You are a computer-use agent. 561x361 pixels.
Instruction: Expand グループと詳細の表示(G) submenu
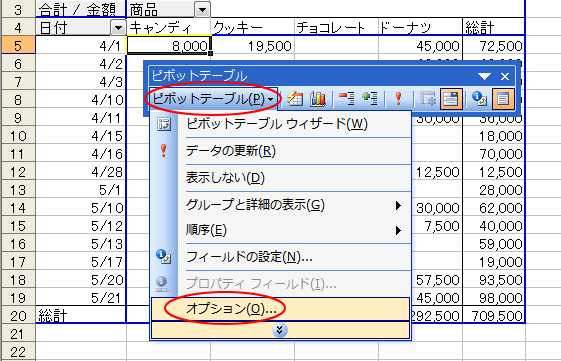(280, 205)
